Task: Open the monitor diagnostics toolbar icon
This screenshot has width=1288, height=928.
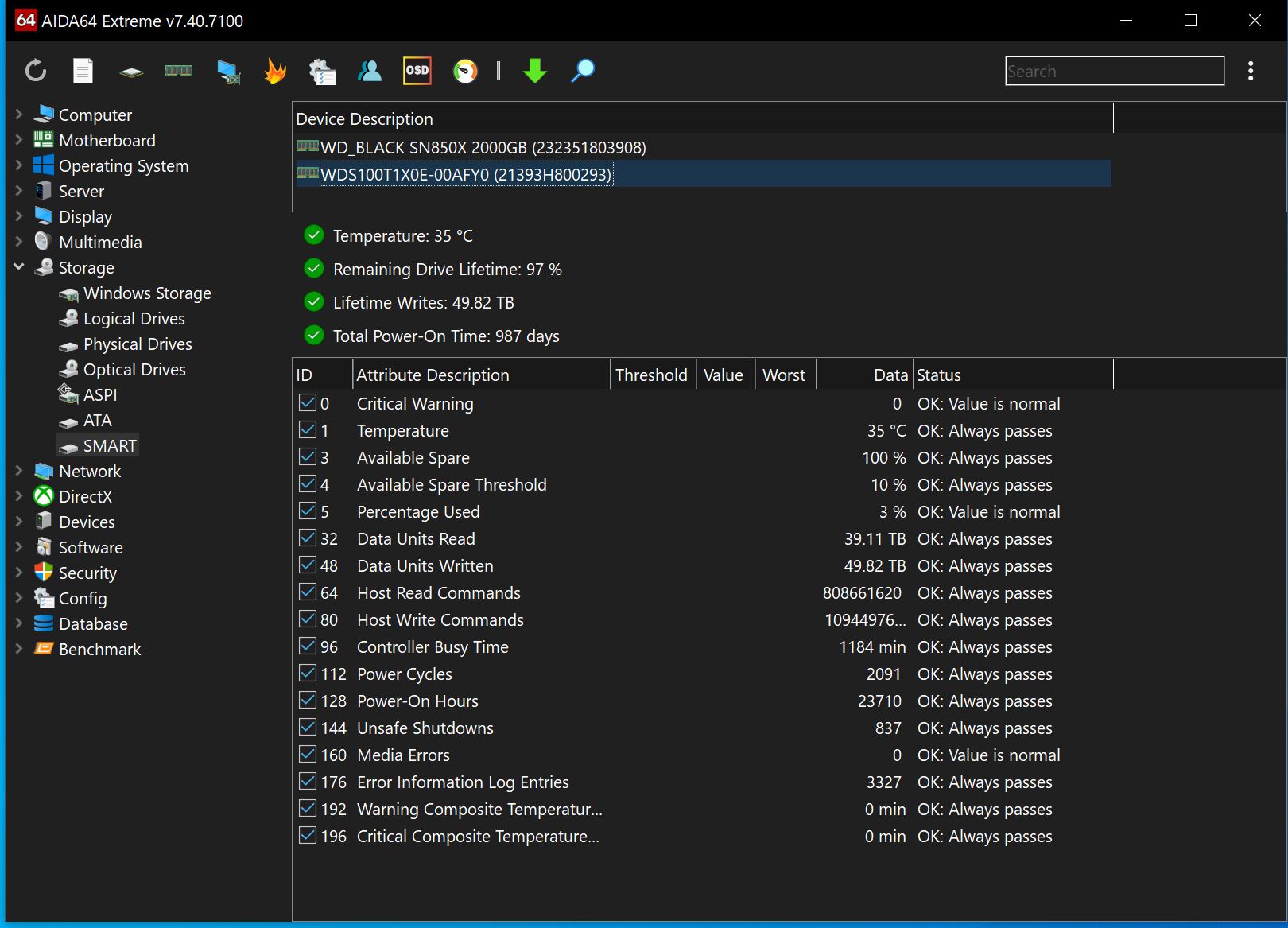Action: tap(228, 72)
